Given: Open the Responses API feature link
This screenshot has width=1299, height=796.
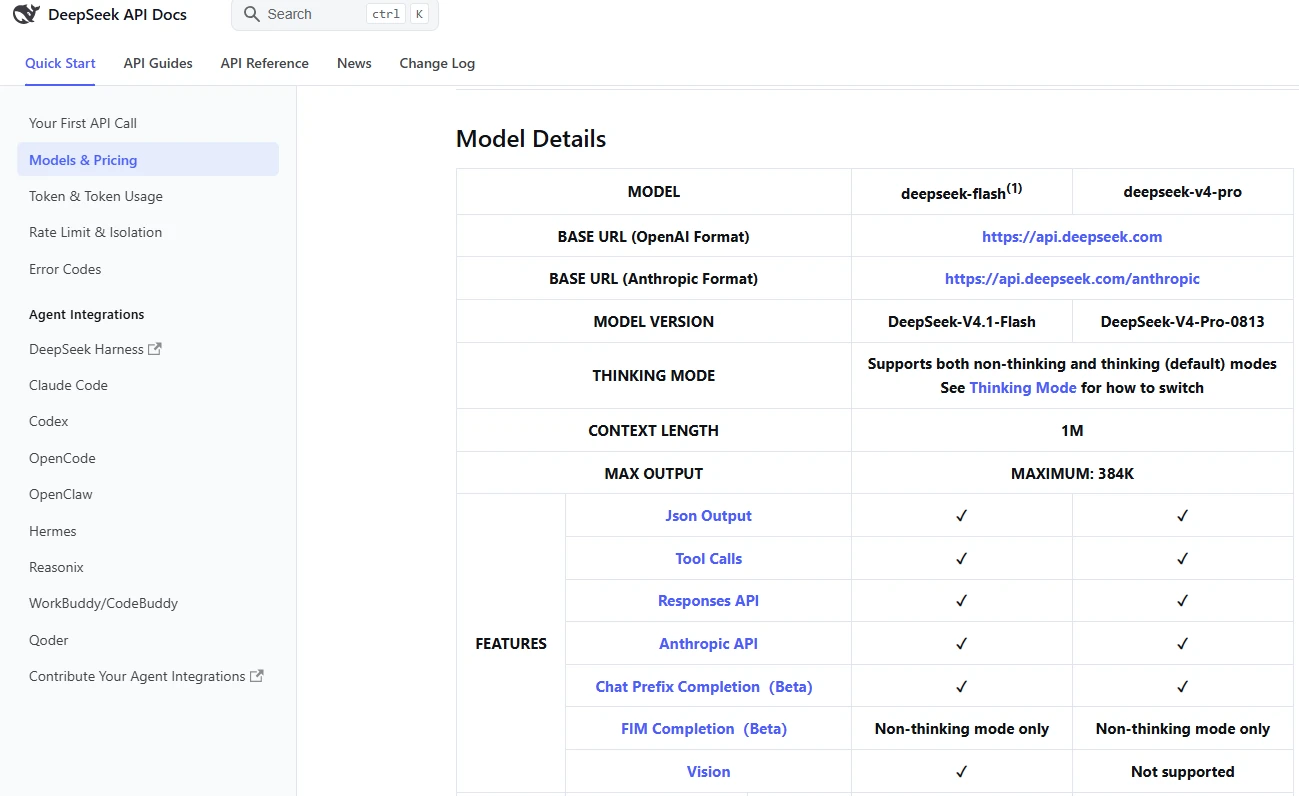Looking at the screenshot, I should [x=708, y=601].
